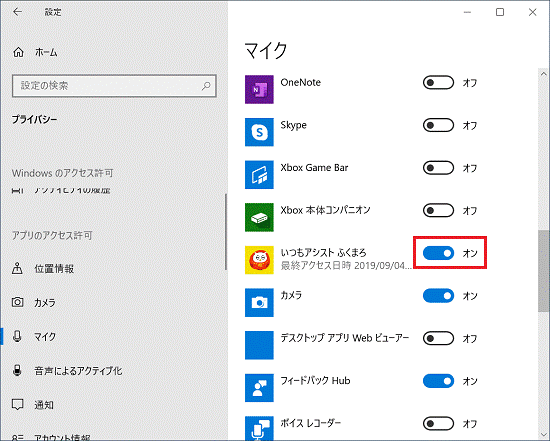Click the search magnifier icon
This screenshot has height=441, width=550.
(206, 86)
